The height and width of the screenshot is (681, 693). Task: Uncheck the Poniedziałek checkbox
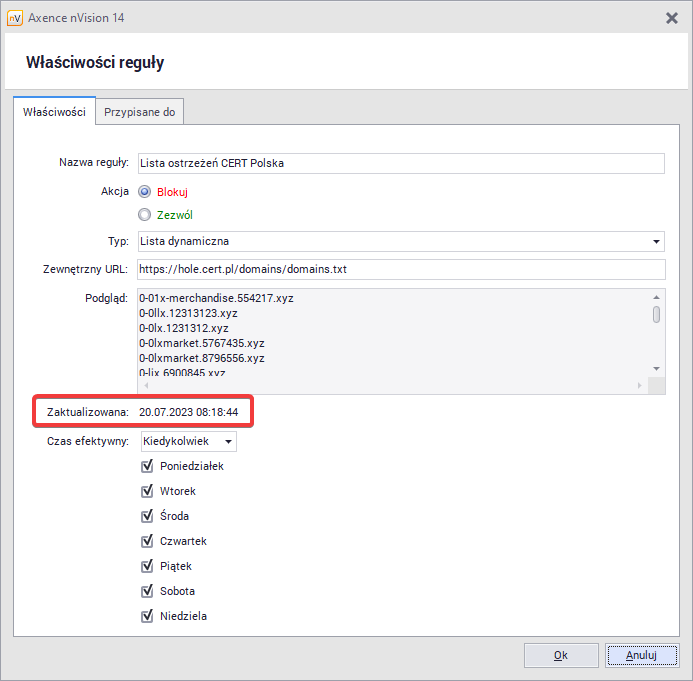pyautogui.click(x=147, y=466)
